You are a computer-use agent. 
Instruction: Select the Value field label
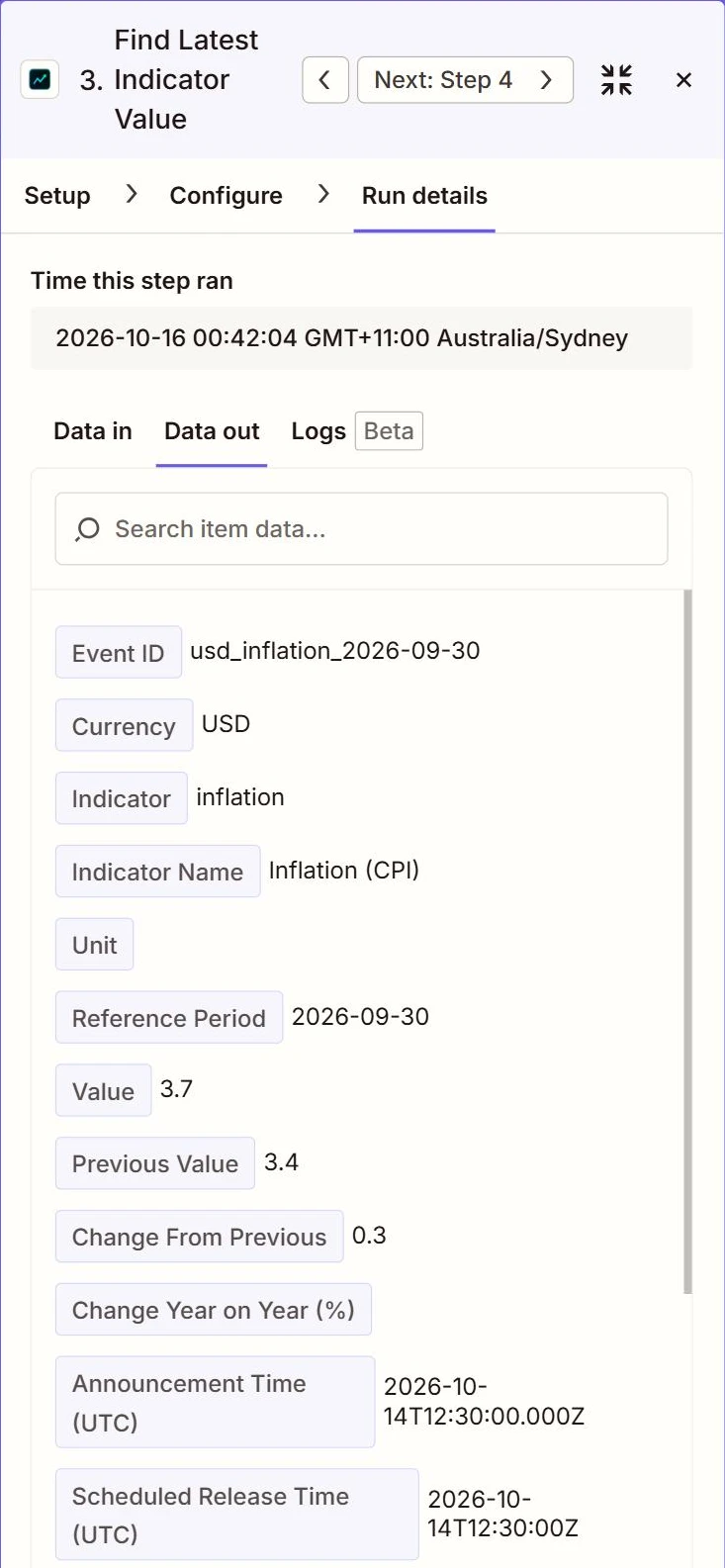pyautogui.click(x=104, y=1091)
